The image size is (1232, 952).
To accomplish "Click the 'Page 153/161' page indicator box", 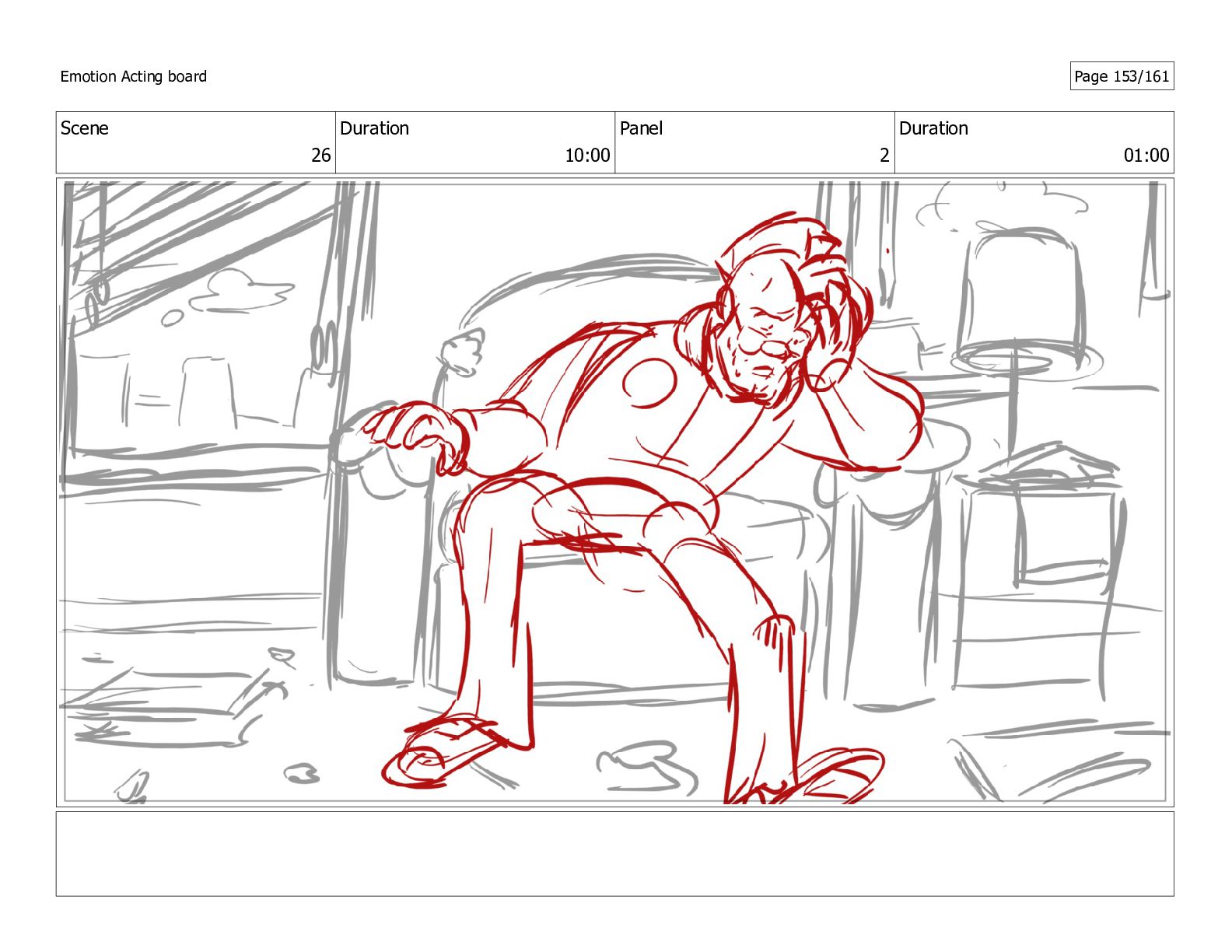I will pos(1122,76).
